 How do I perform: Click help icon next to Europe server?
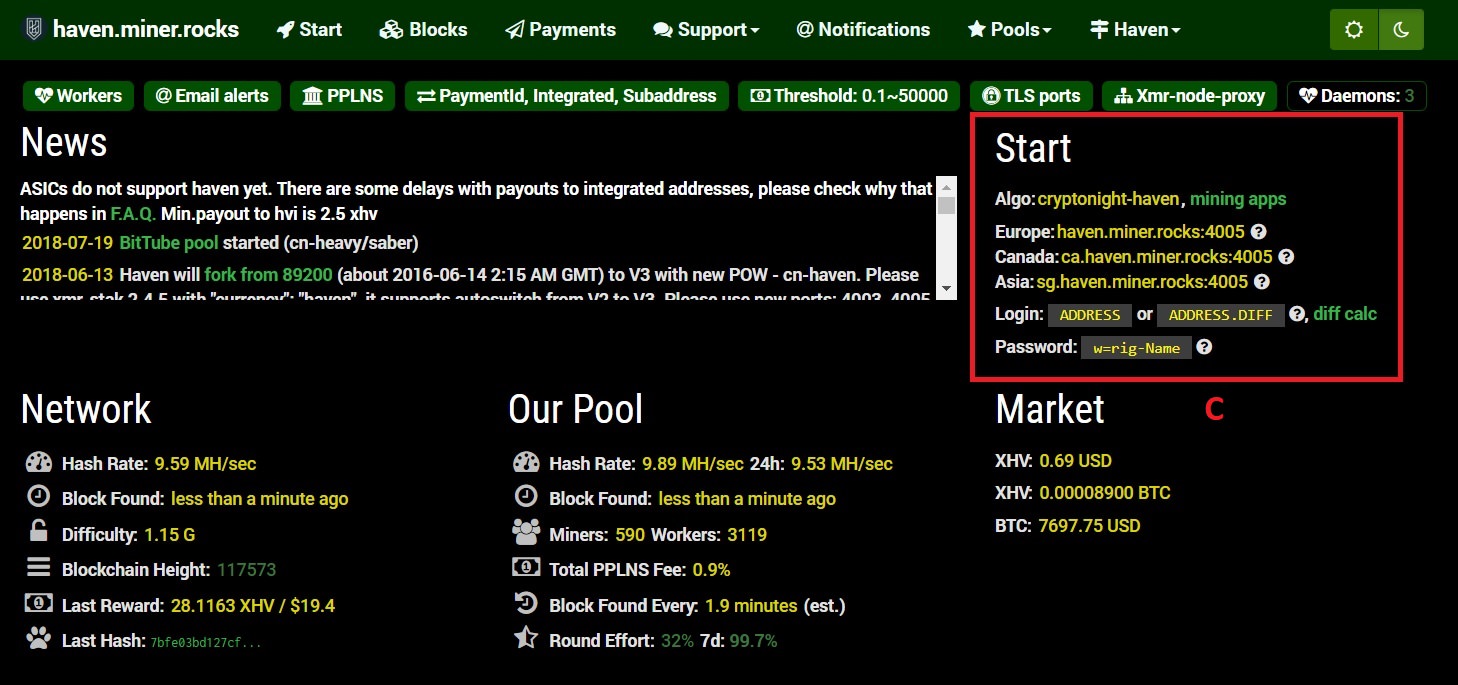pyautogui.click(x=1259, y=232)
